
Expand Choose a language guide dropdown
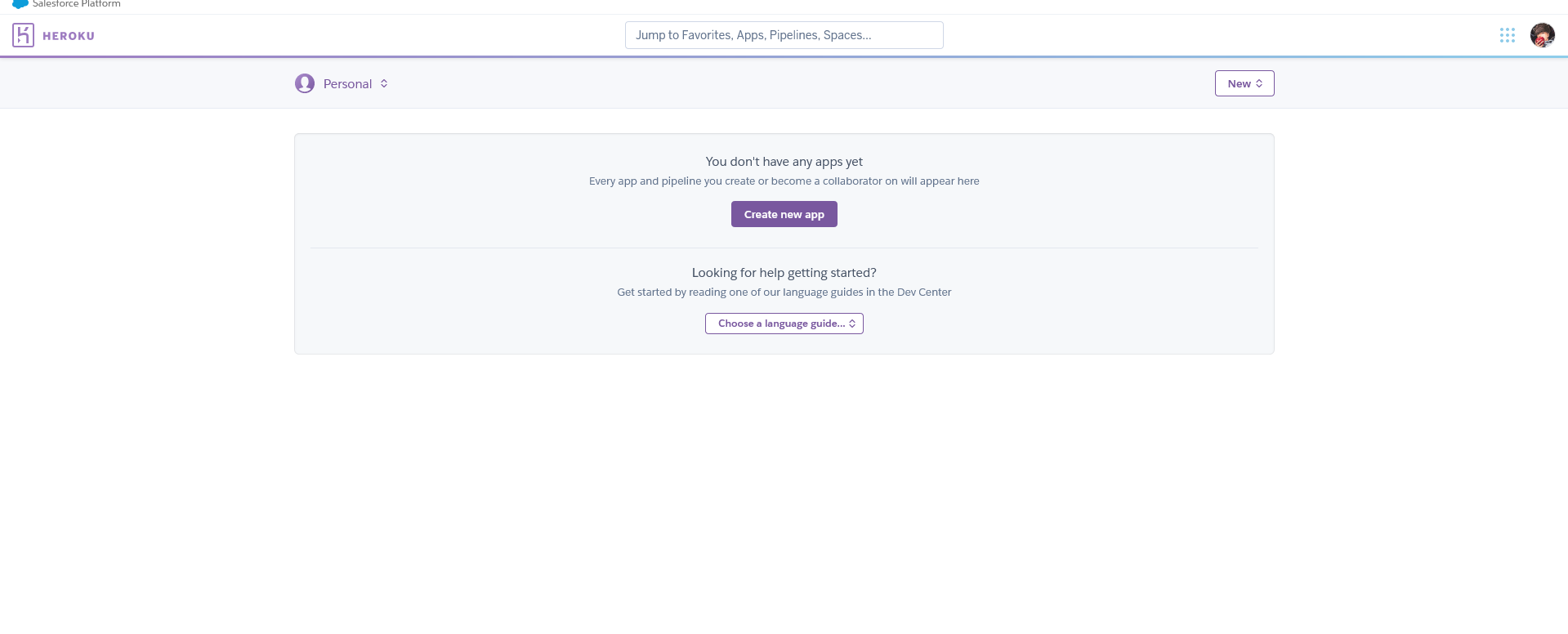[x=784, y=324]
